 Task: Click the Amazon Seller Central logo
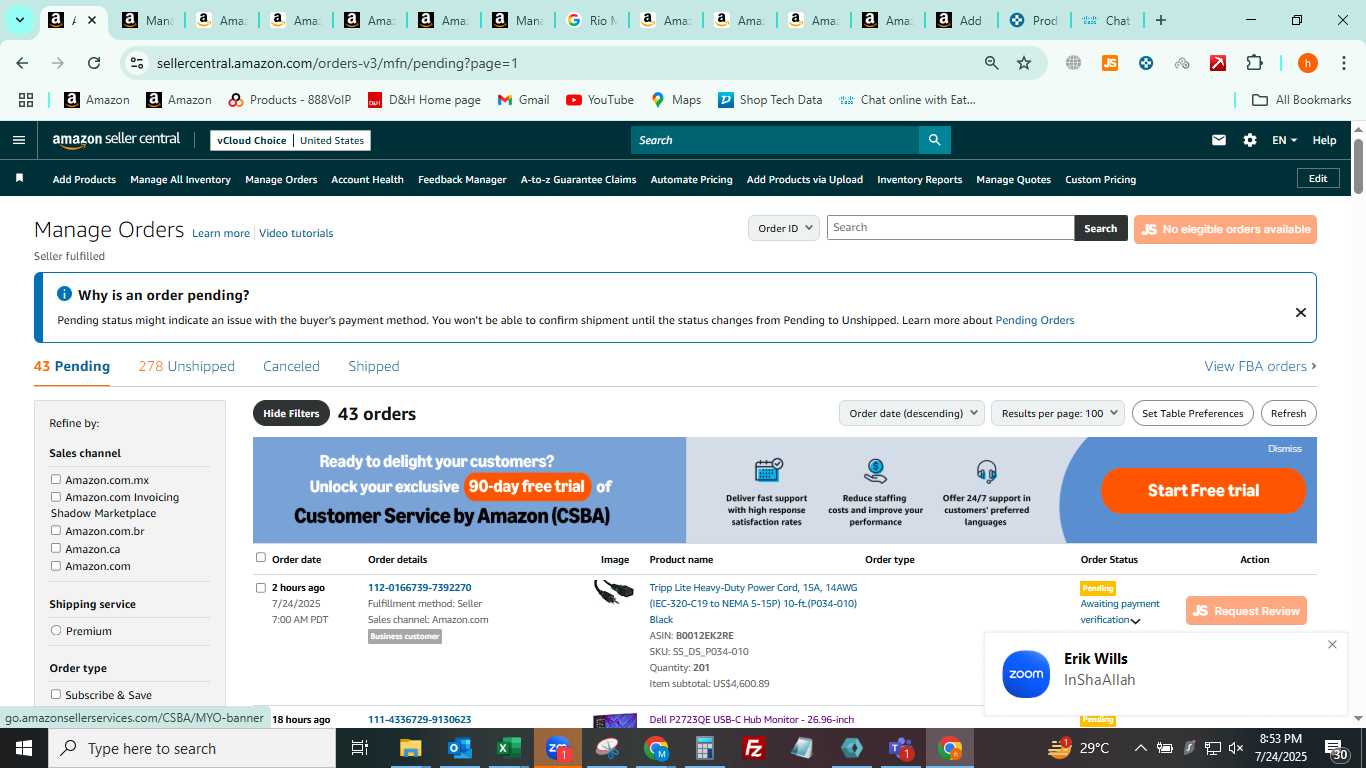pos(116,141)
